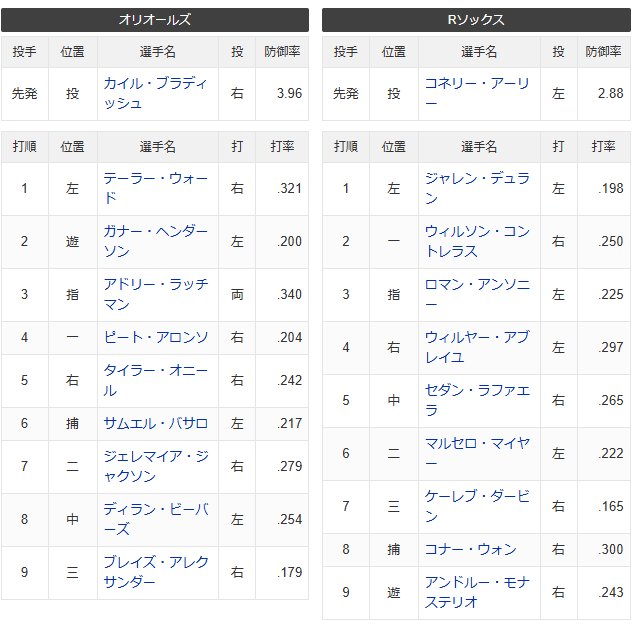Click ピート・アロンソ name link
635x626 pixels.
(x=156, y=337)
